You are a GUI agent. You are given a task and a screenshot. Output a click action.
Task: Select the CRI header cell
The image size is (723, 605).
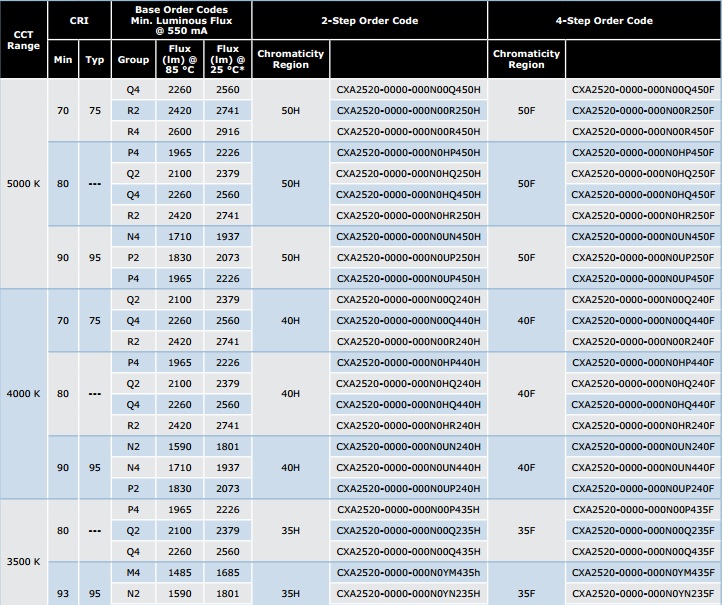[x=79, y=21]
